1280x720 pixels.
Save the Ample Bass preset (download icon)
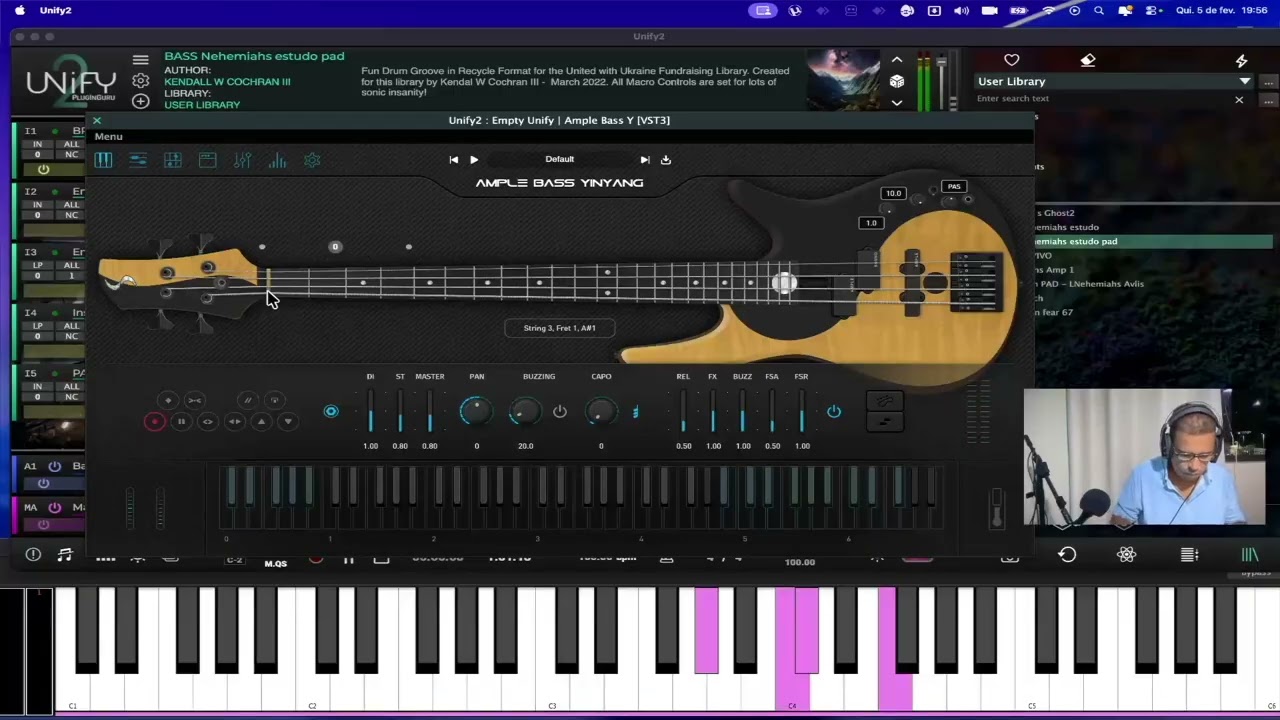666,159
